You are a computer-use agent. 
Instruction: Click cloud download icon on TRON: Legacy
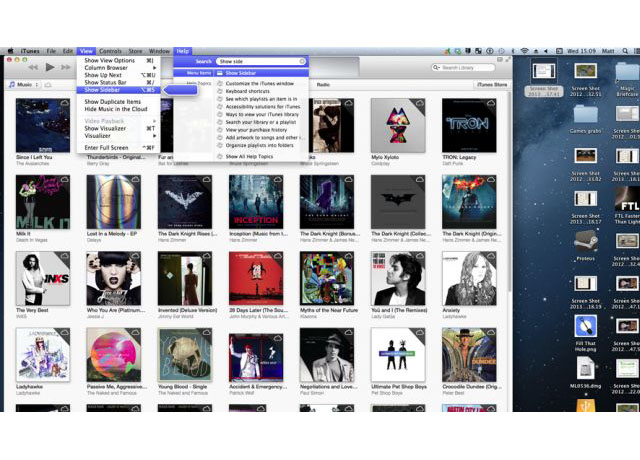[x=491, y=103]
